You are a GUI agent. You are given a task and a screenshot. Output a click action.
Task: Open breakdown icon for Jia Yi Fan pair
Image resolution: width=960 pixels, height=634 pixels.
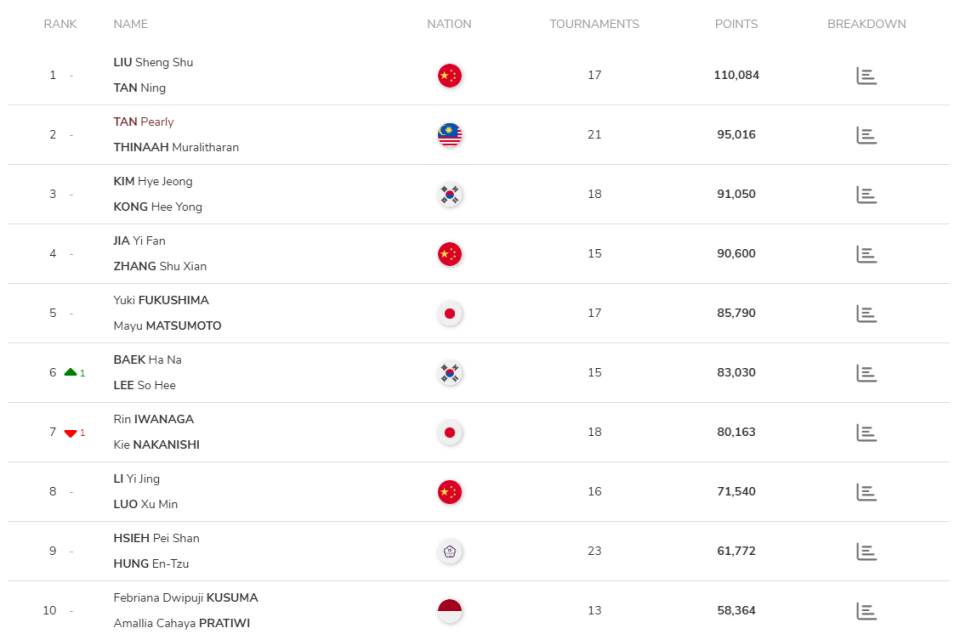click(866, 254)
